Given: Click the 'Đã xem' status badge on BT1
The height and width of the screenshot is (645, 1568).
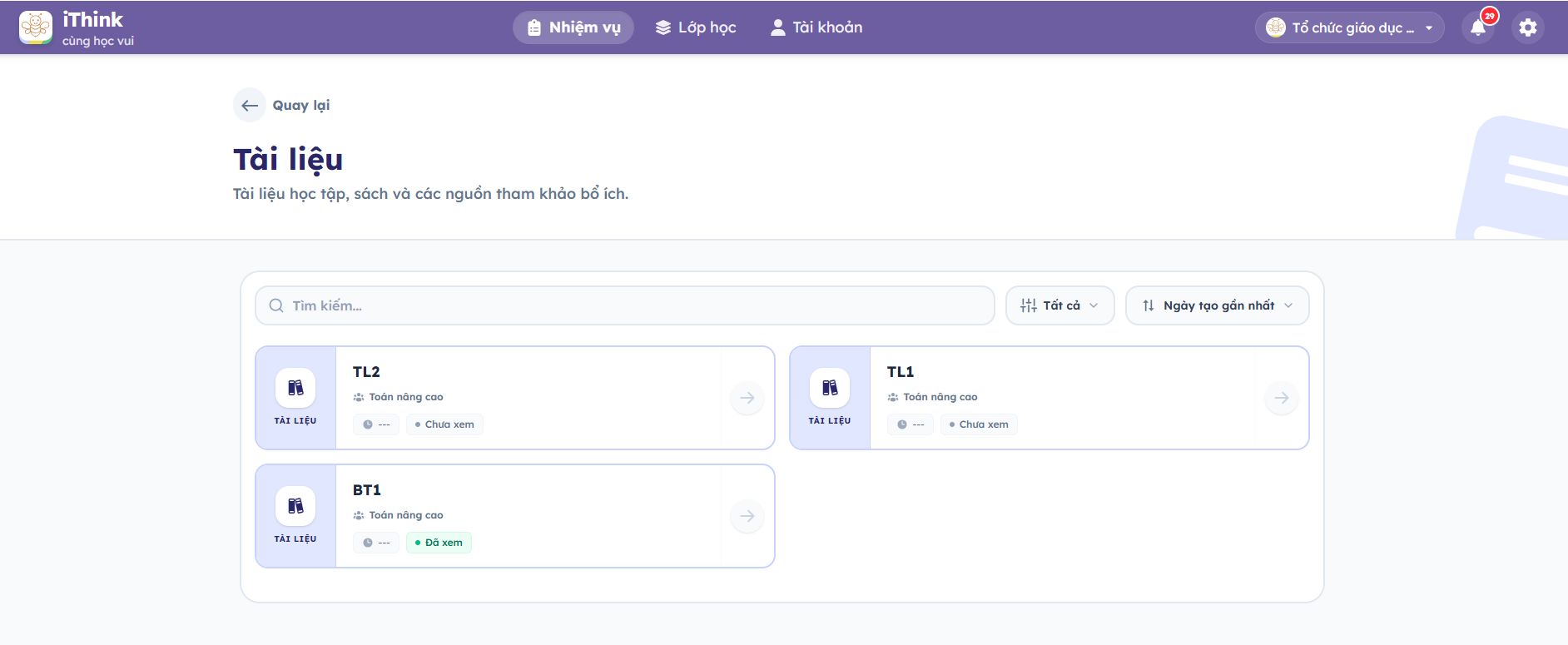Looking at the screenshot, I should [439, 543].
